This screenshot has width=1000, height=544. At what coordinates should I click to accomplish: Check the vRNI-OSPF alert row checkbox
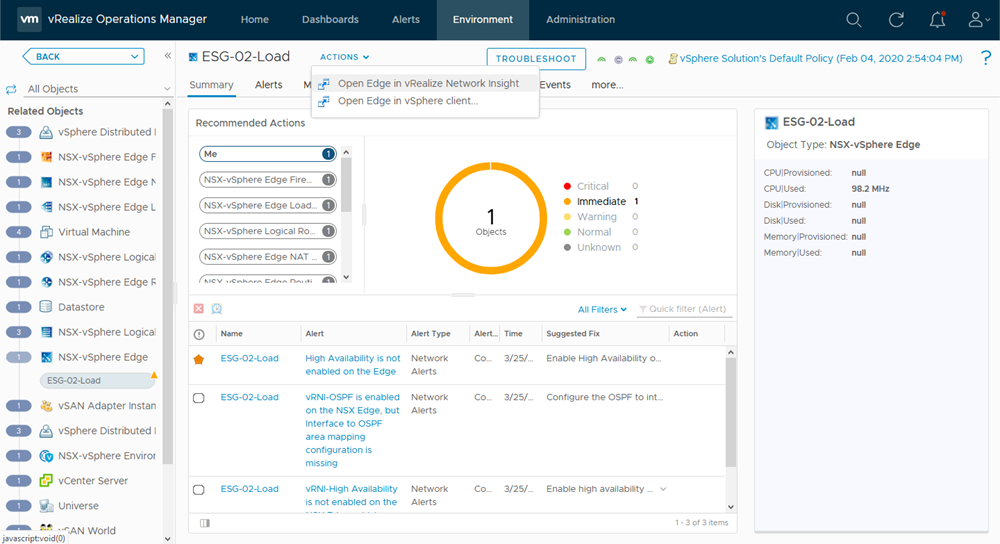pyautogui.click(x=199, y=398)
